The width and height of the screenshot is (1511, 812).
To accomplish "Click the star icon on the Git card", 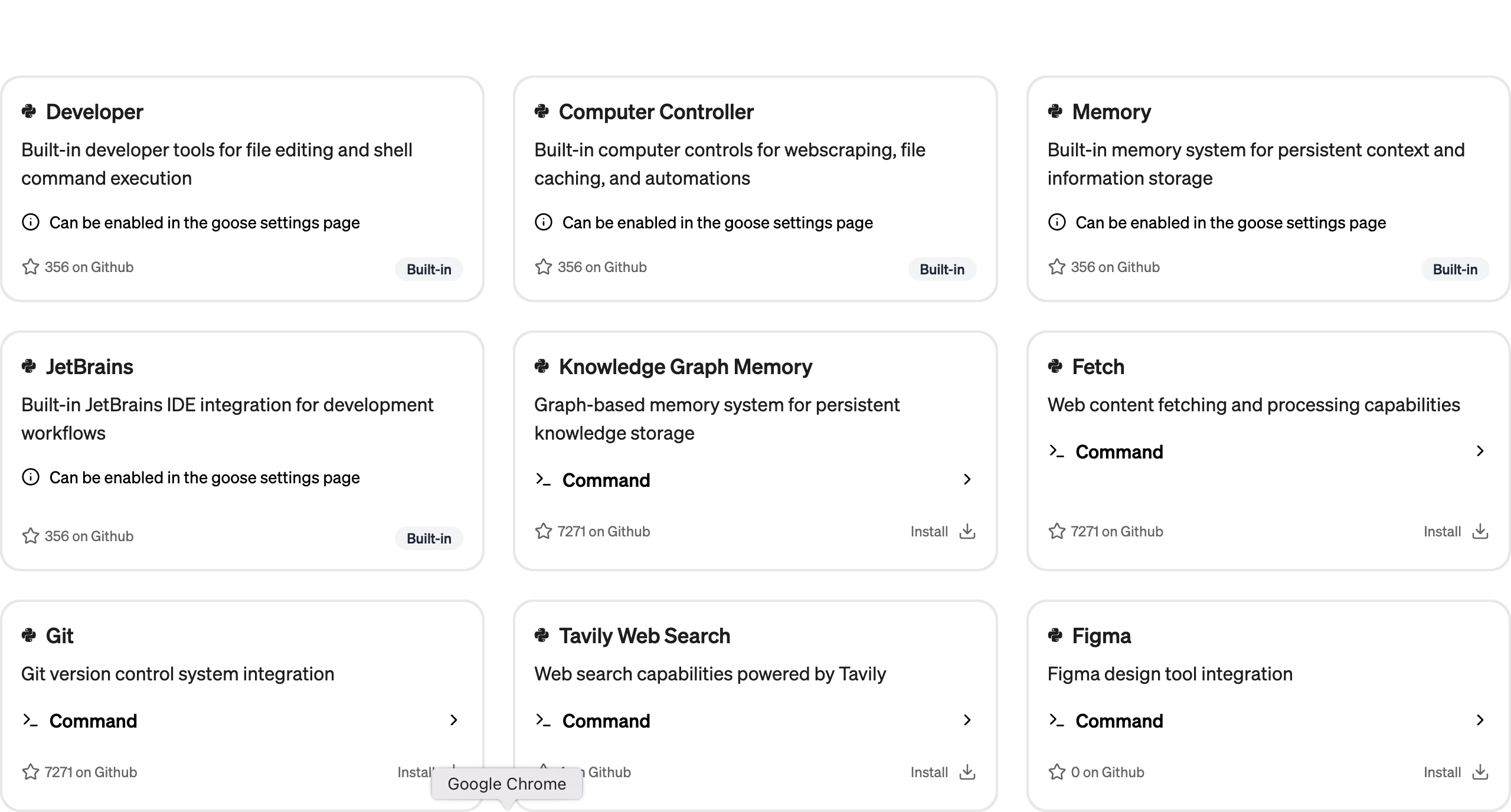I will click(31, 772).
